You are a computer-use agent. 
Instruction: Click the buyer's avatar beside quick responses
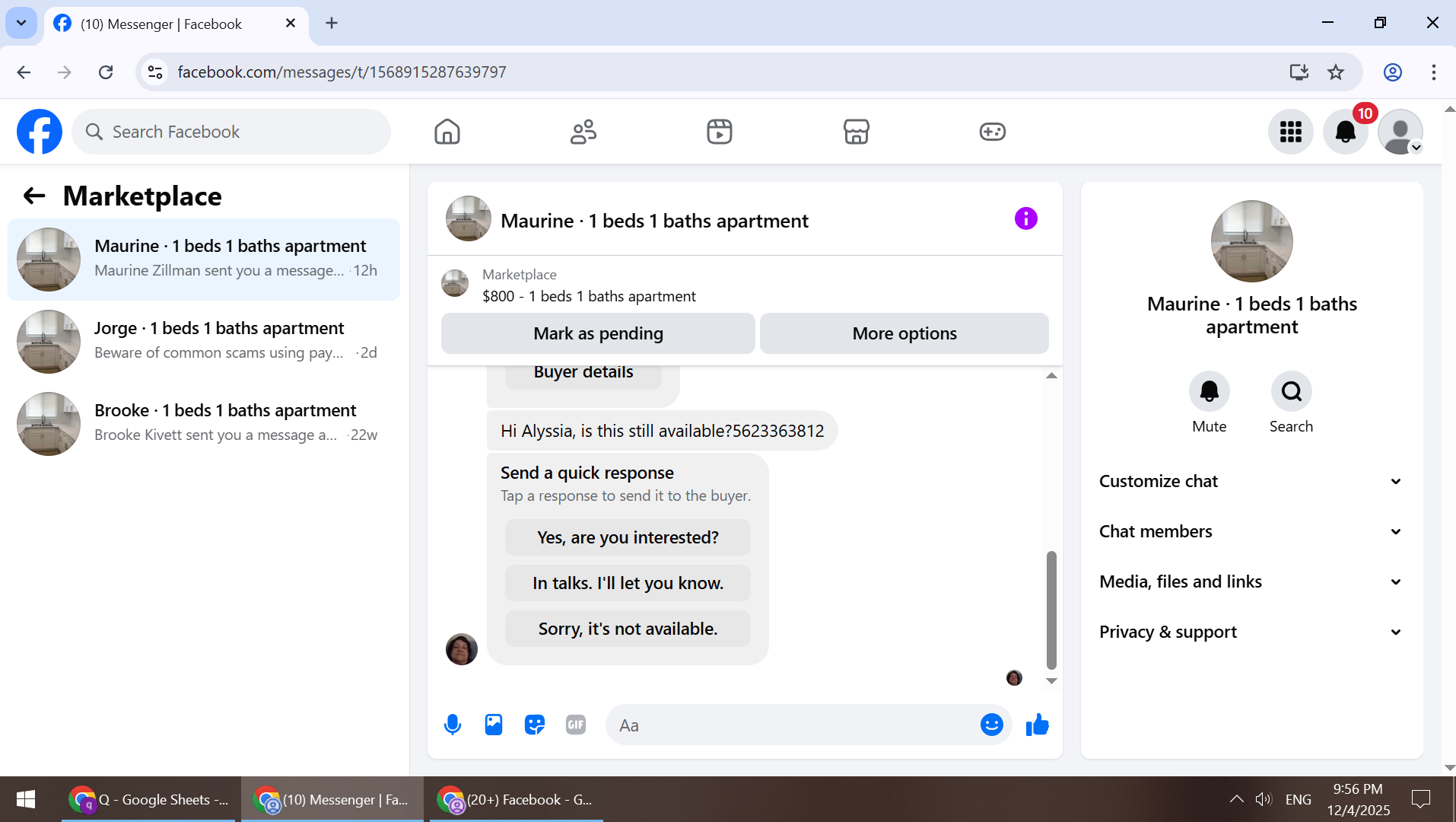[x=462, y=649]
